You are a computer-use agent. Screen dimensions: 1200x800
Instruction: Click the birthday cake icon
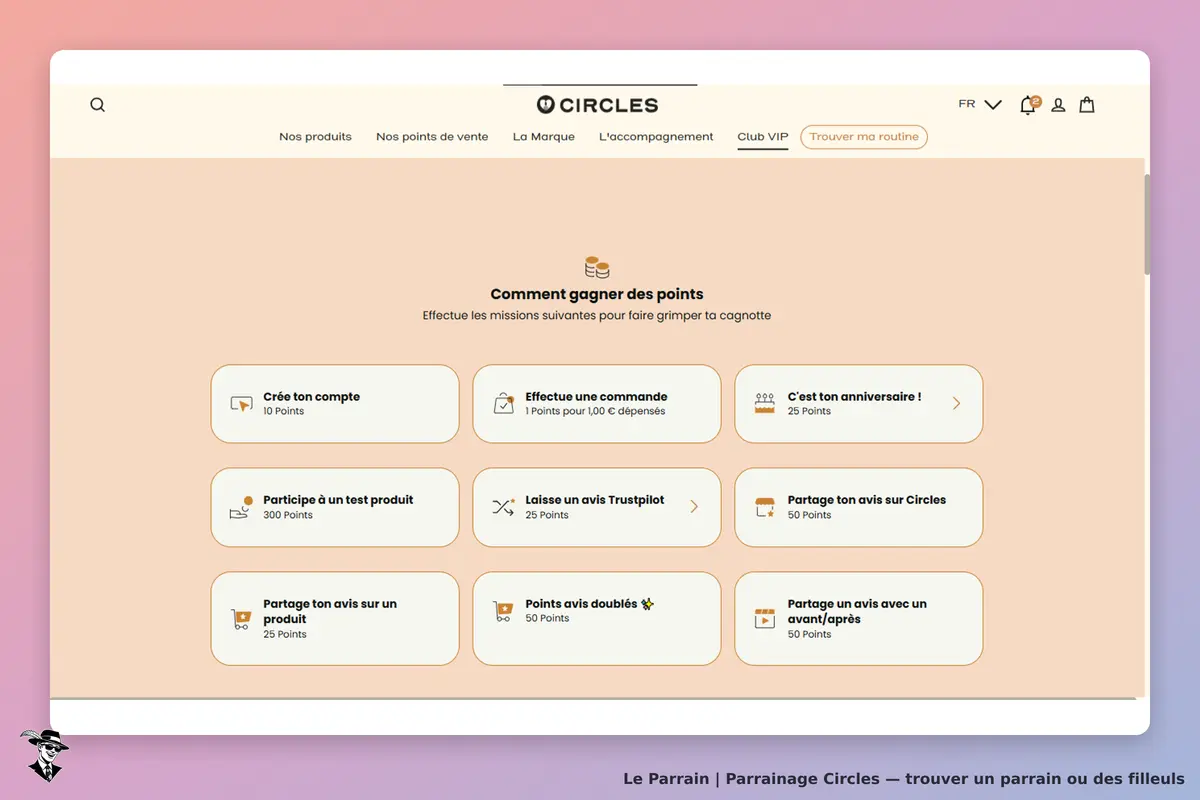tap(765, 403)
